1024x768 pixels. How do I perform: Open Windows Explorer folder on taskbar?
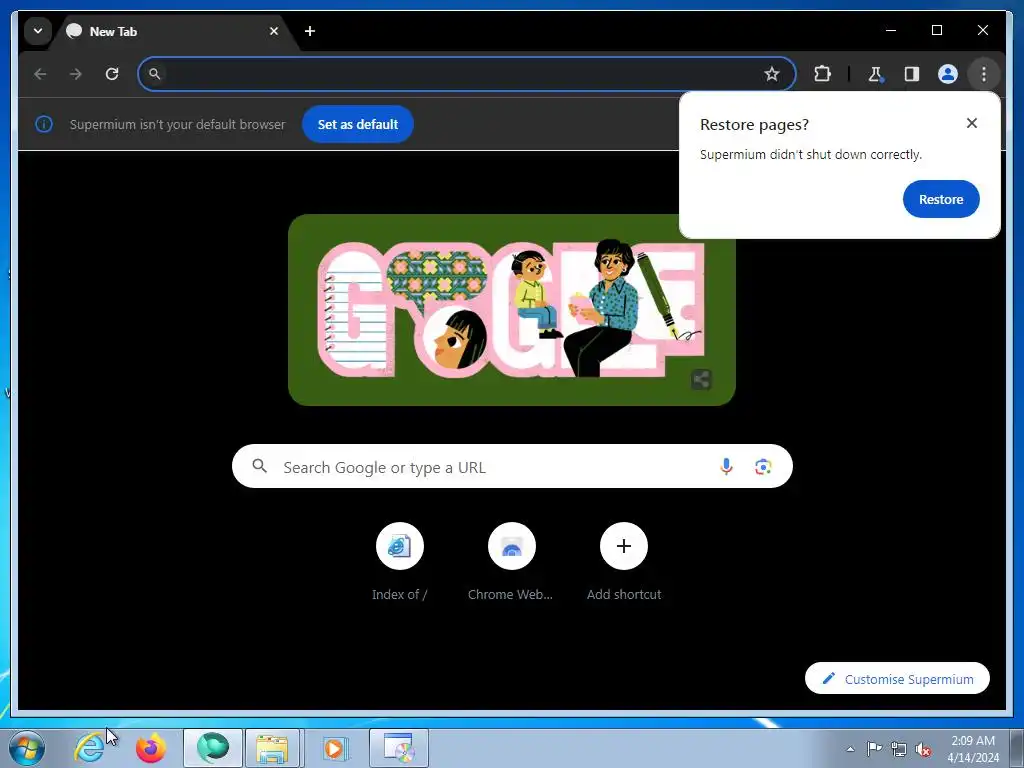coord(272,748)
